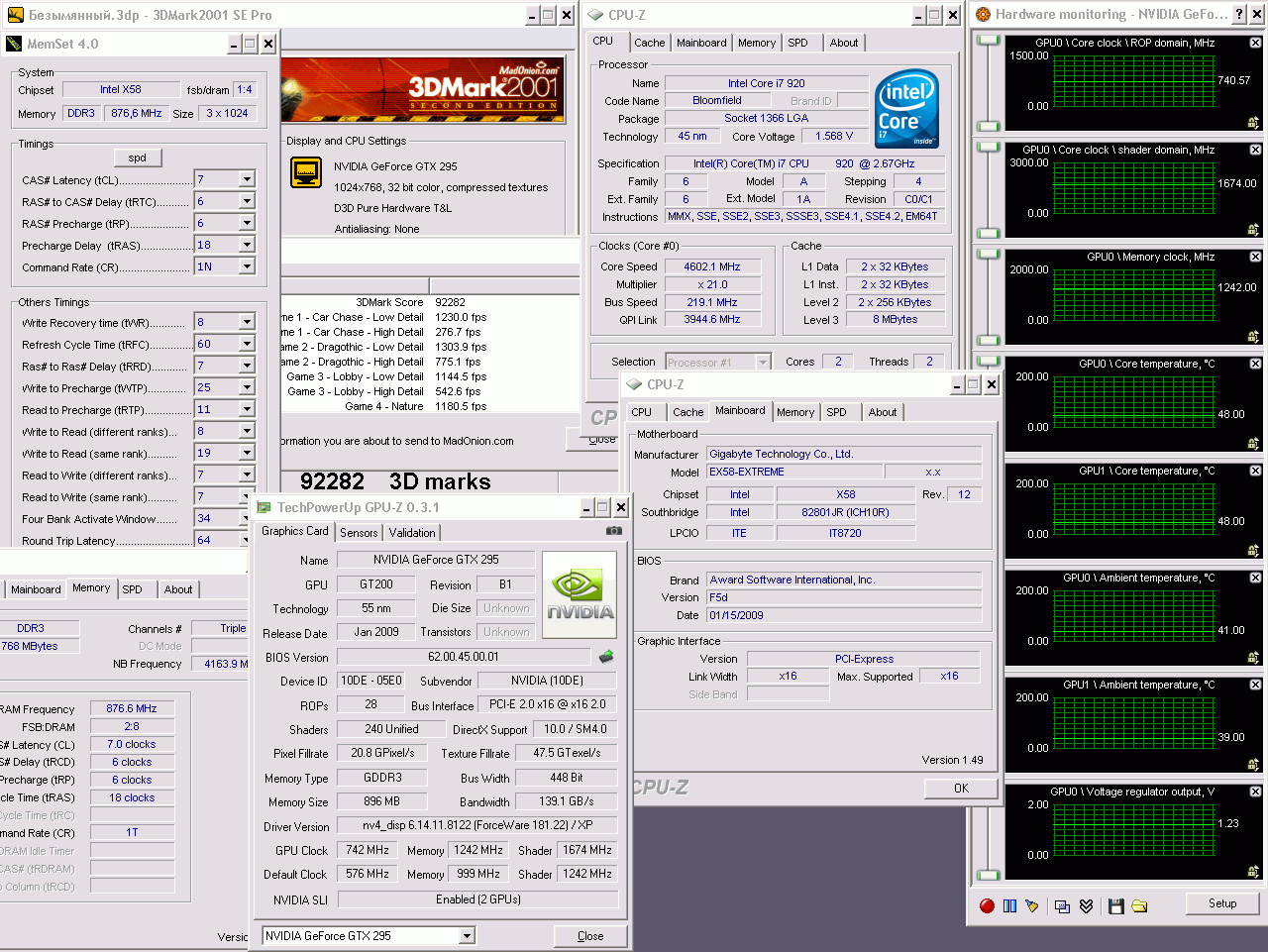Open Memory tab in the Mainboard CPU-Z window

795,412
